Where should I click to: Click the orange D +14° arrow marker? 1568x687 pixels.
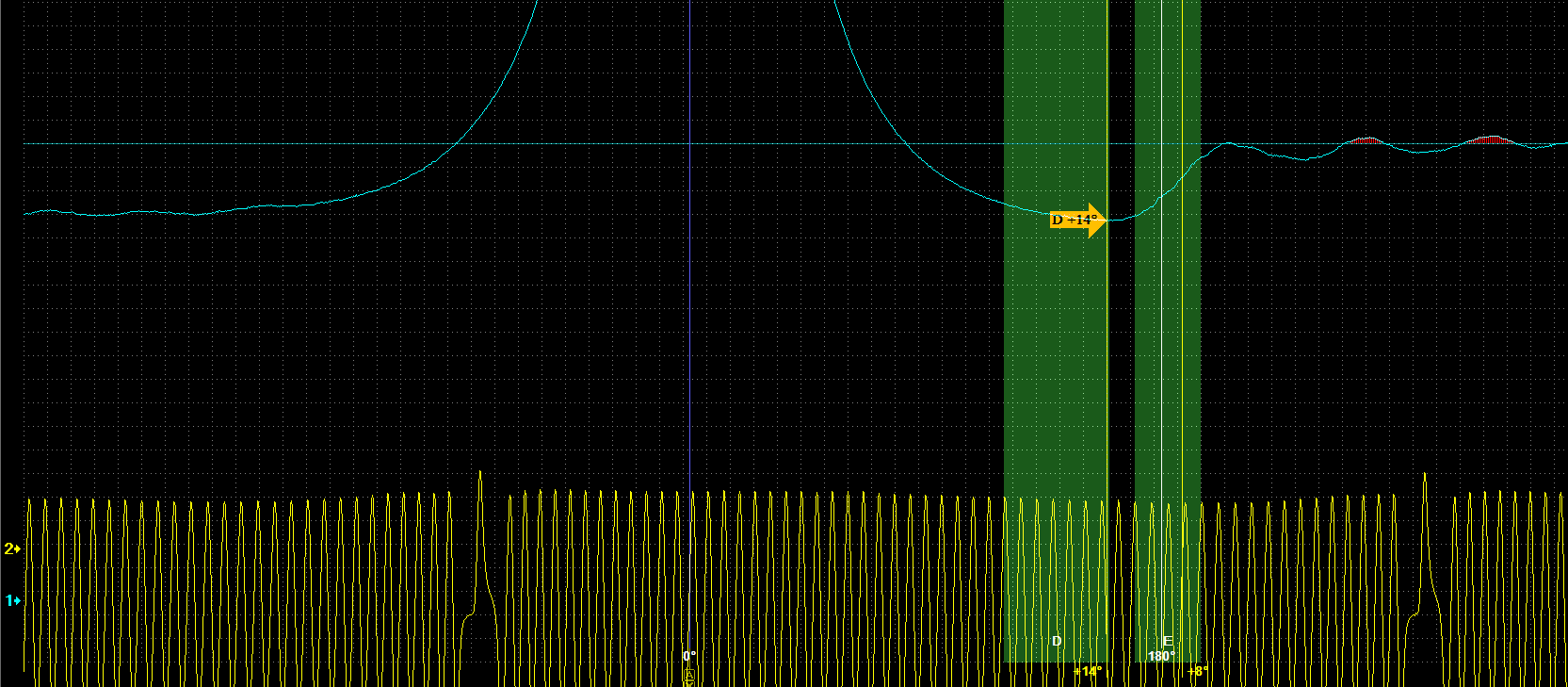pos(1077,221)
